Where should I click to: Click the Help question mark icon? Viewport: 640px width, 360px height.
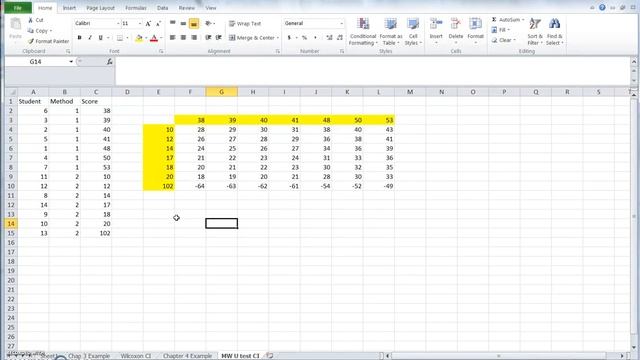pos(602,7)
